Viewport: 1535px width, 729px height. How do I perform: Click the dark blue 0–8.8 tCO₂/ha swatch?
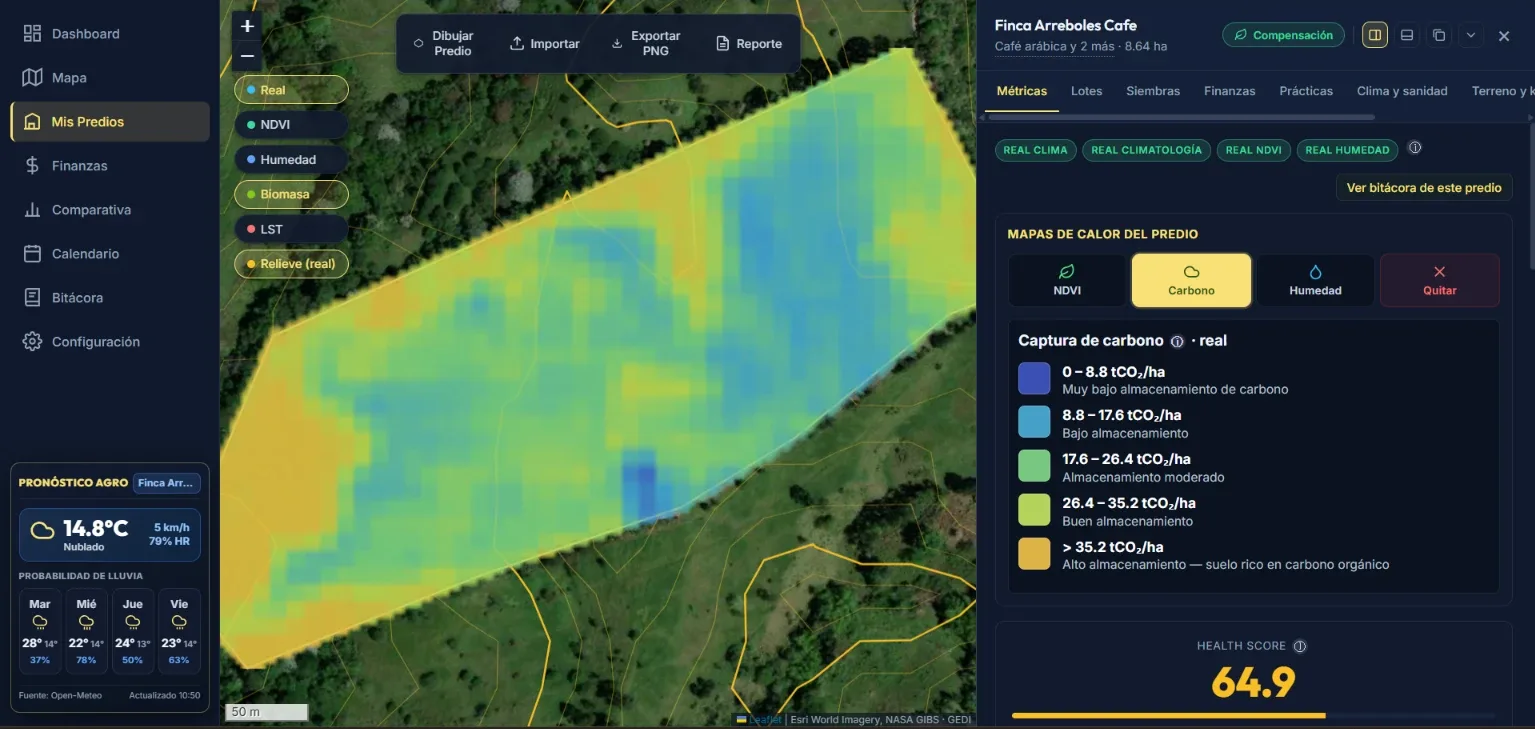(1034, 379)
